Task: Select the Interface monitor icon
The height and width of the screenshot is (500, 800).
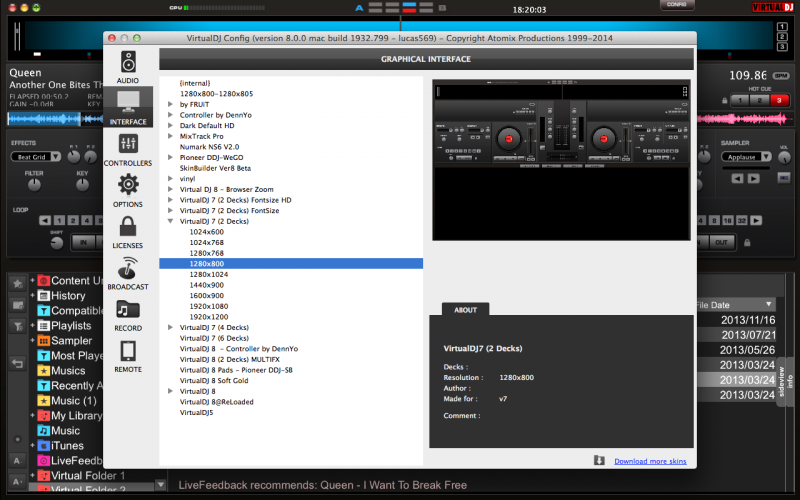Action: coord(128,106)
